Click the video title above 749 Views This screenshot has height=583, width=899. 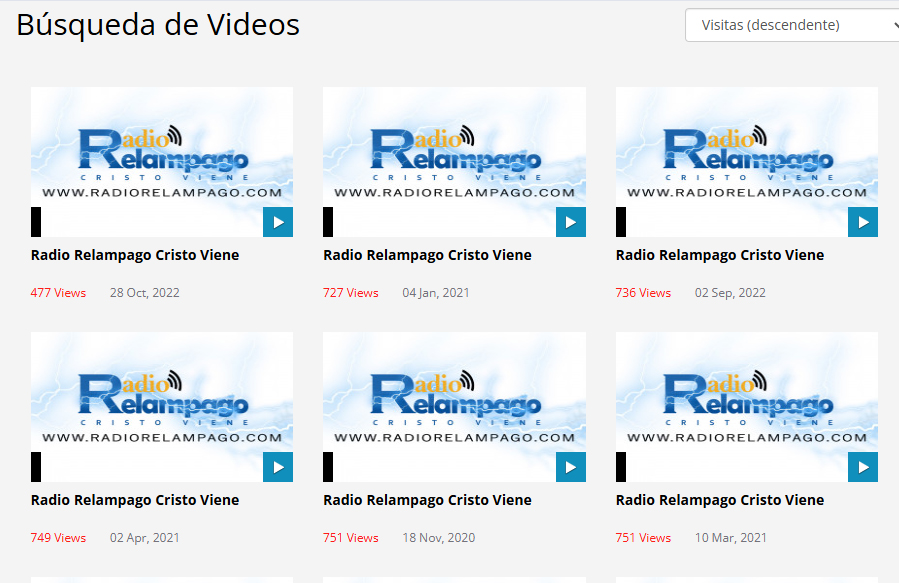point(135,500)
